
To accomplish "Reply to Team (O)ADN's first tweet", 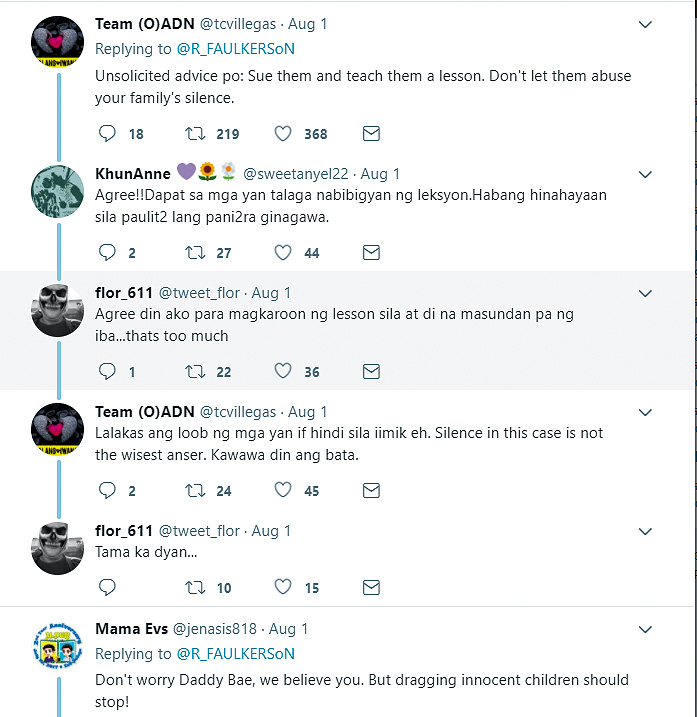I will [x=109, y=133].
